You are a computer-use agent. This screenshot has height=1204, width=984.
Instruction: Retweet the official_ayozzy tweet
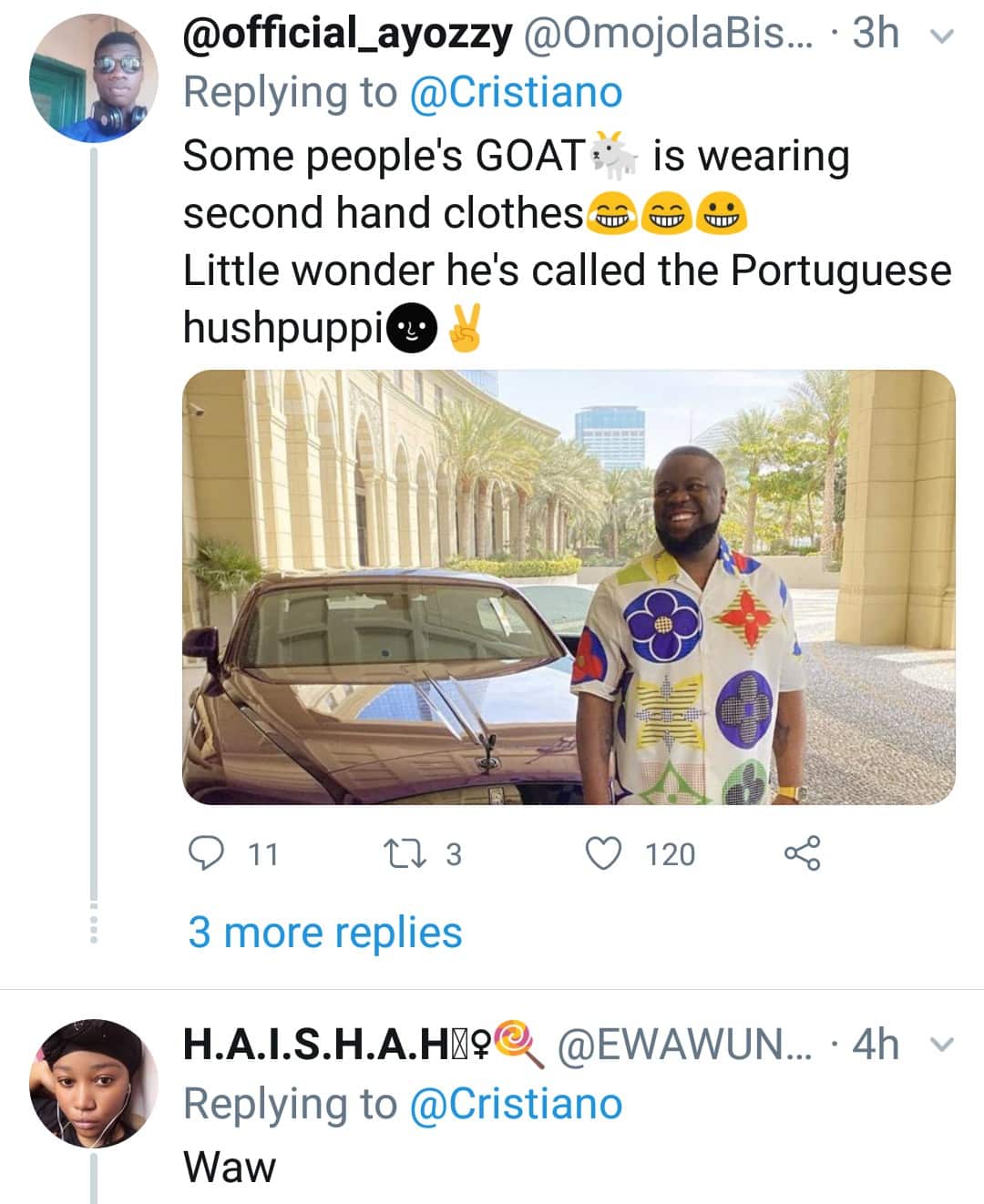click(x=400, y=853)
